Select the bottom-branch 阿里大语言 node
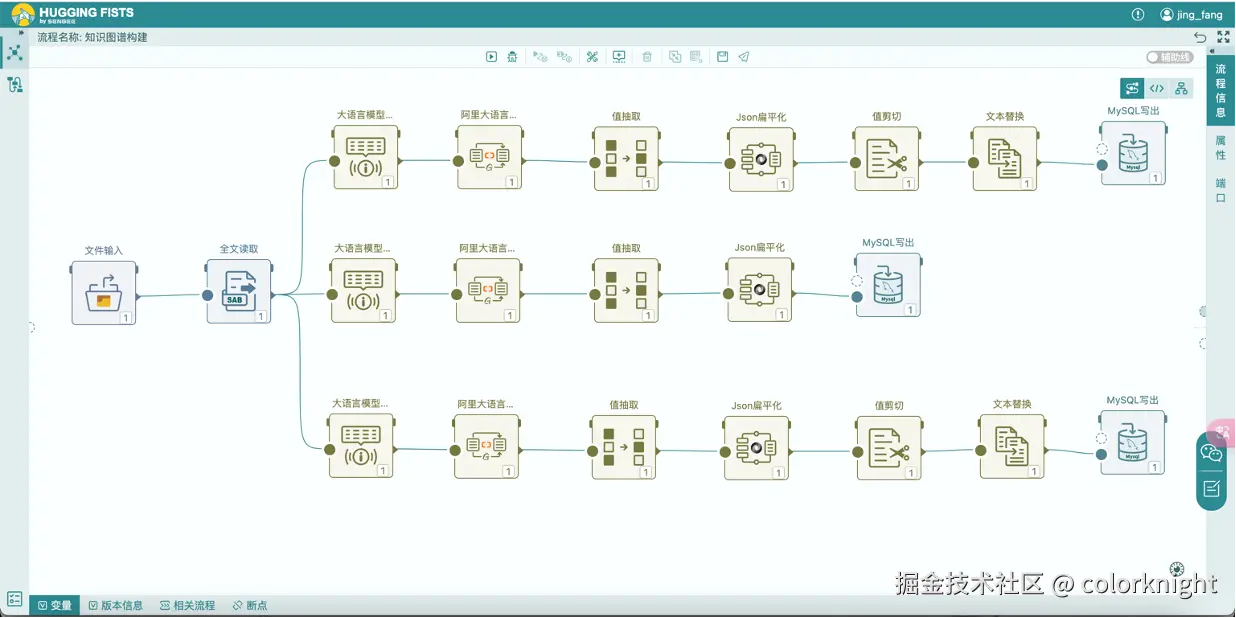This screenshot has width=1236, height=618. click(x=486, y=446)
